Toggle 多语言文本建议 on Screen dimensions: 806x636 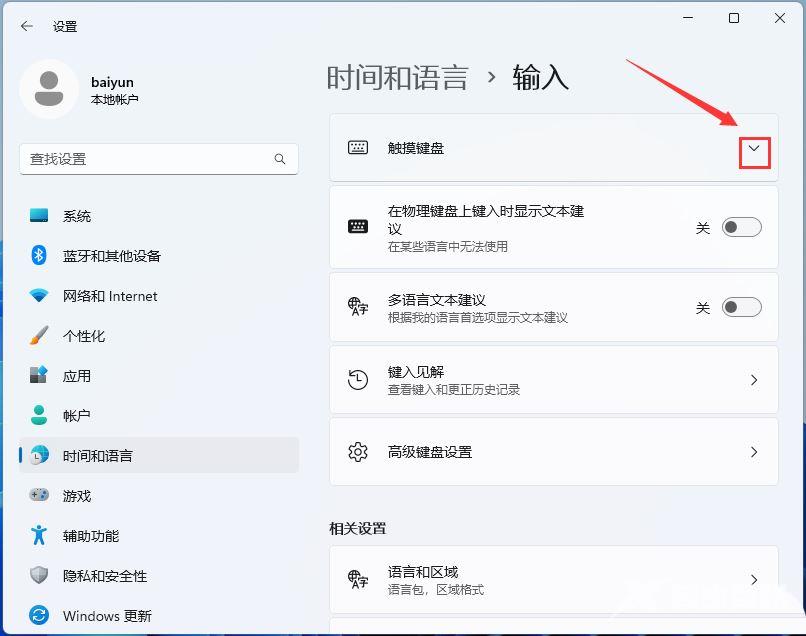click(741, 308)
